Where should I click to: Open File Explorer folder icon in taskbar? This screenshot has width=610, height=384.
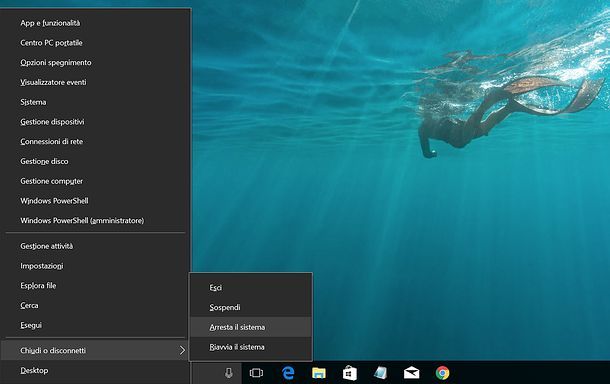(319, 373)
